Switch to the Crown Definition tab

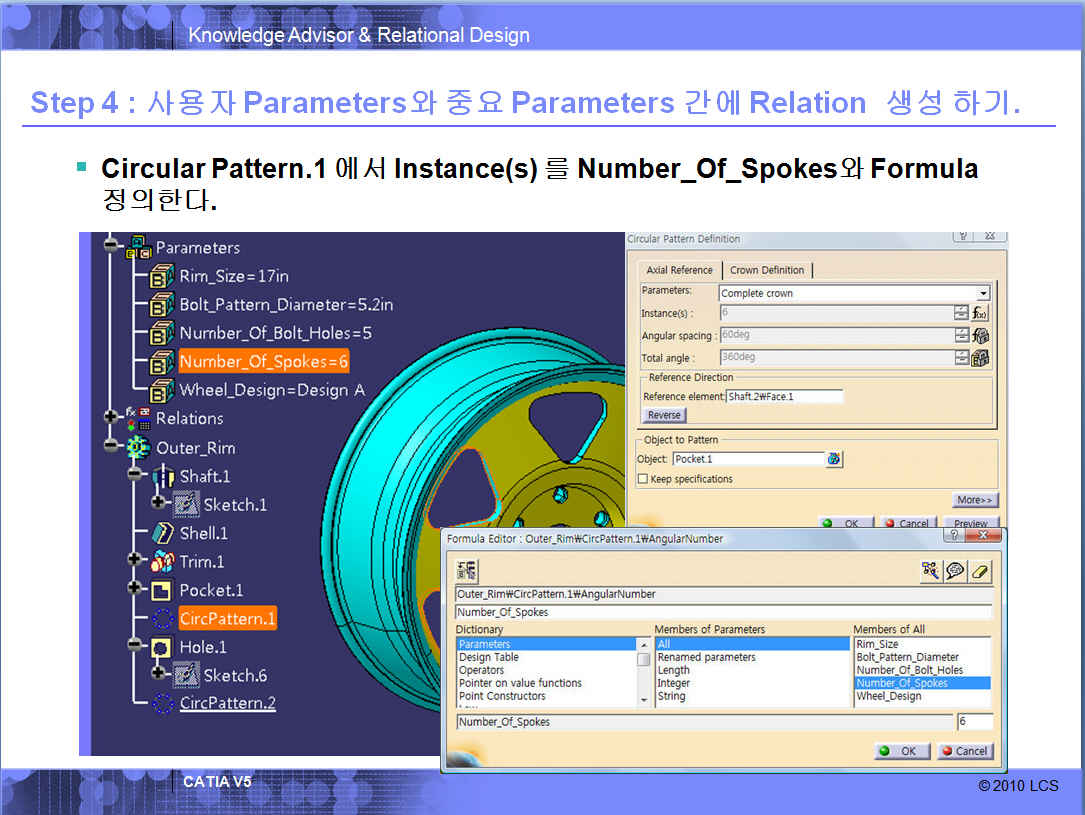coord(767,270)
